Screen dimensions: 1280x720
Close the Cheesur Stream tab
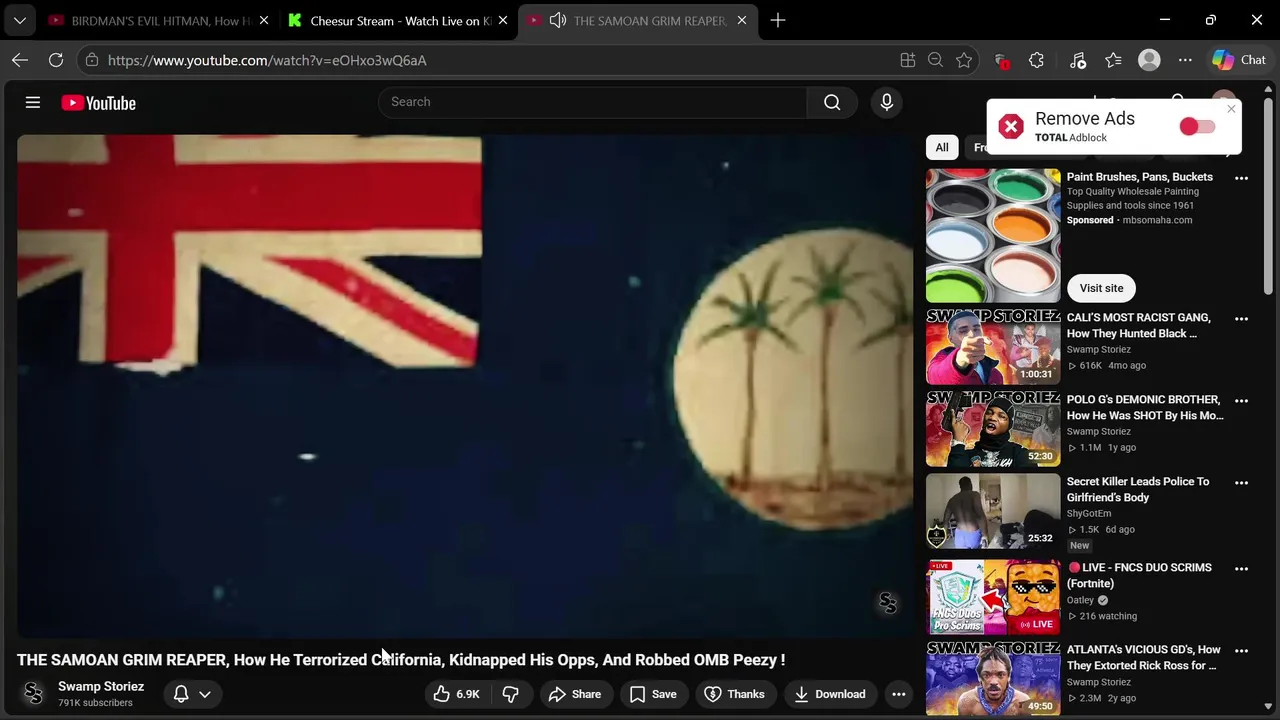(x=502, y=21)
